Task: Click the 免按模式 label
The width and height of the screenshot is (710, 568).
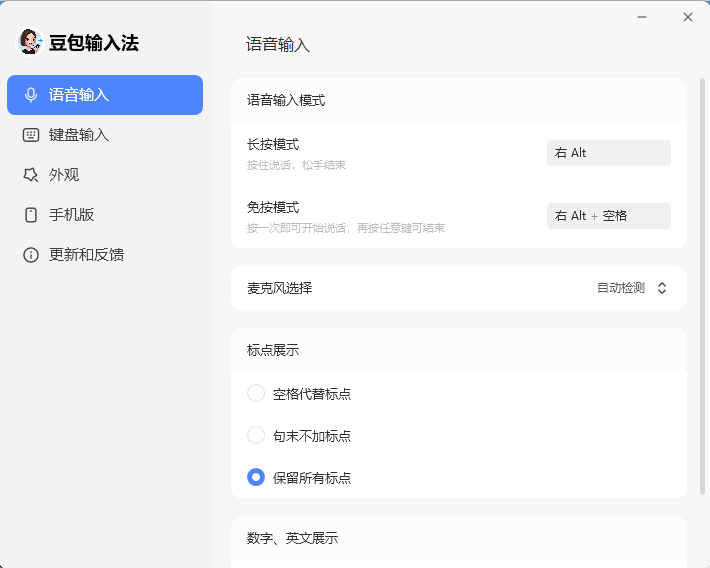Action: [x=273, y=207]
